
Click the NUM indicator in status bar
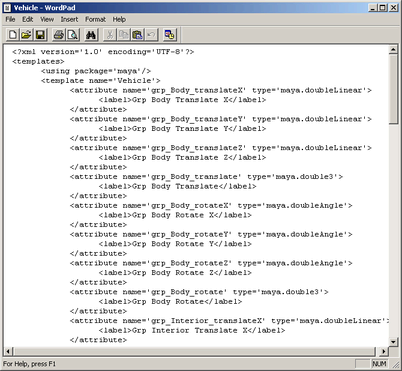tap(379, 364)
